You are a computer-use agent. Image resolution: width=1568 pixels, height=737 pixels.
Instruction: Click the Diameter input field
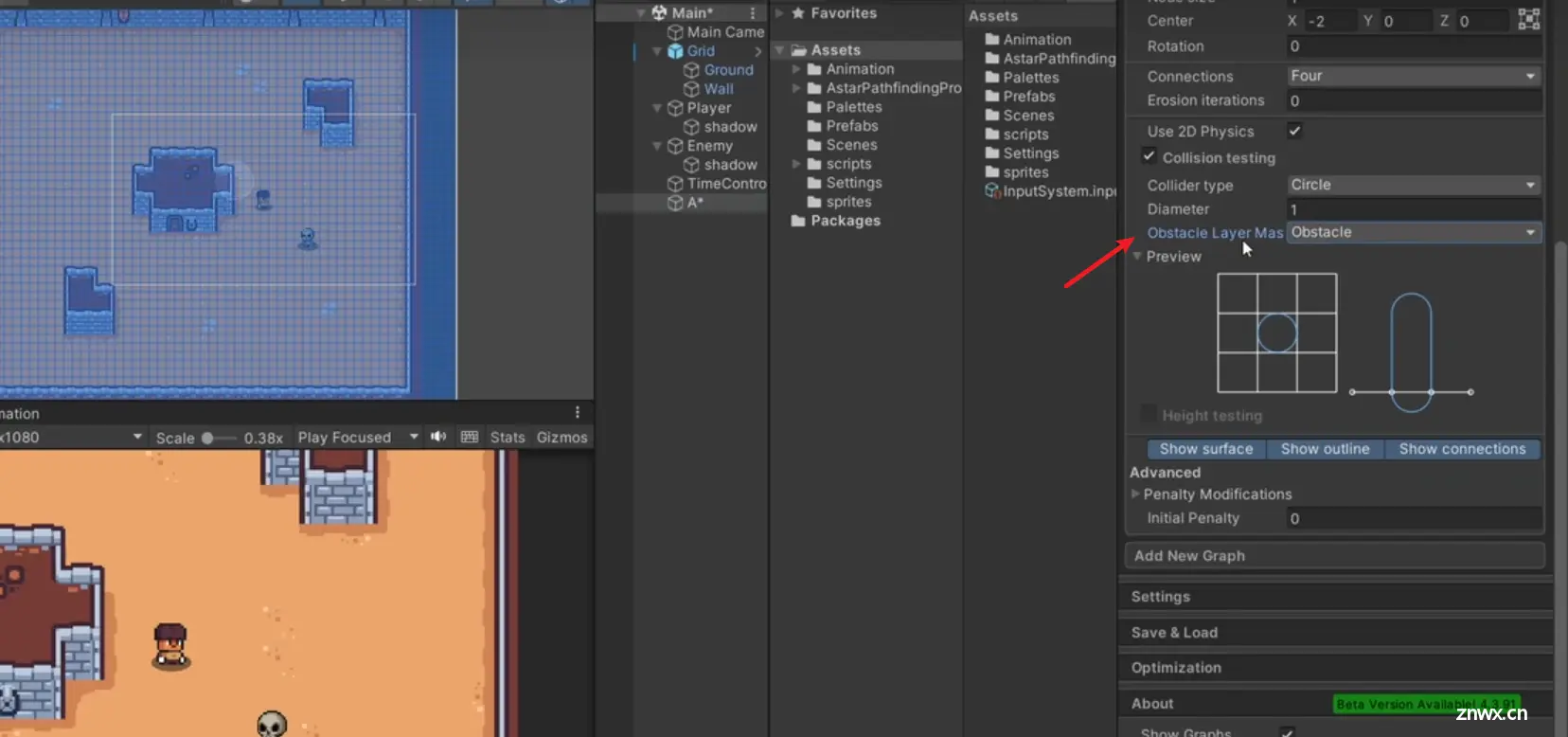1414,209
